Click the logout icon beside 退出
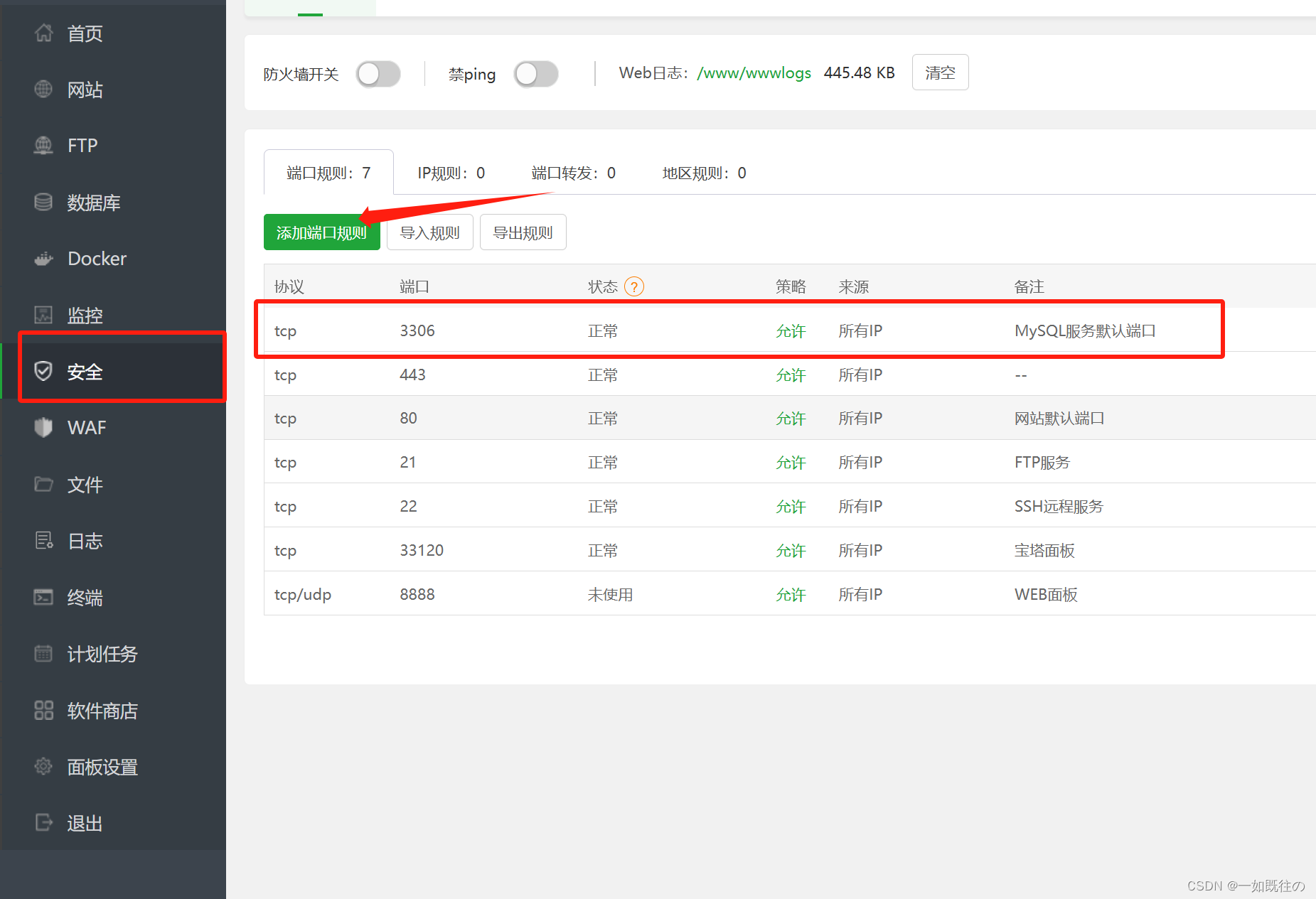This screenshot has width=1316, height=899. tap(43, 822)
